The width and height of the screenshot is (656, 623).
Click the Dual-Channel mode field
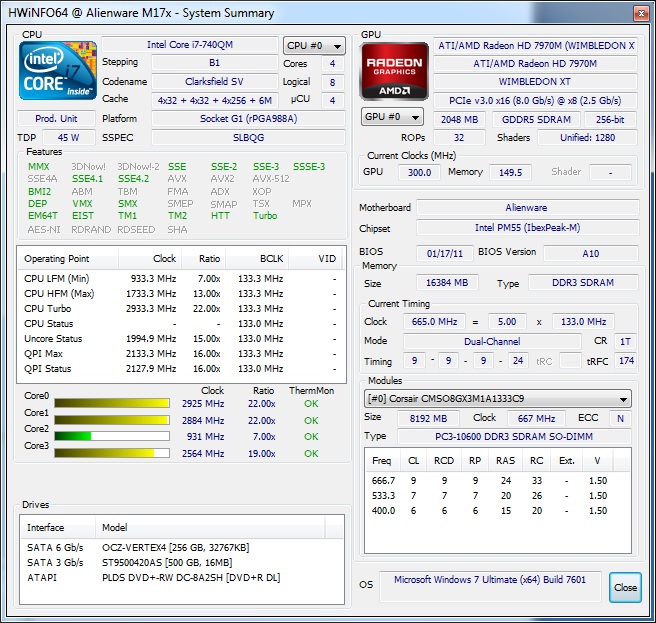492,342
